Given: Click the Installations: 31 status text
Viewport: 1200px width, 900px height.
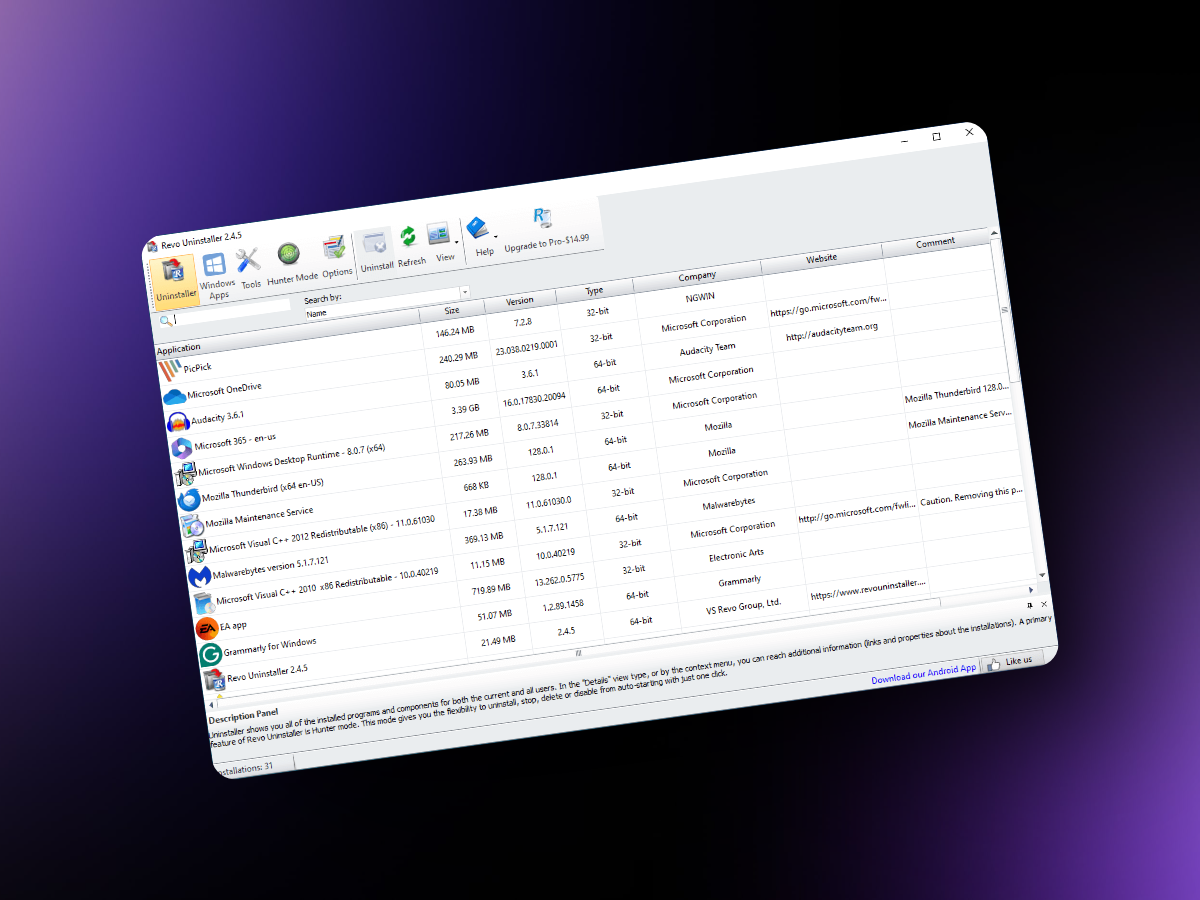Looking at the screenshot, I should [245, 768].
